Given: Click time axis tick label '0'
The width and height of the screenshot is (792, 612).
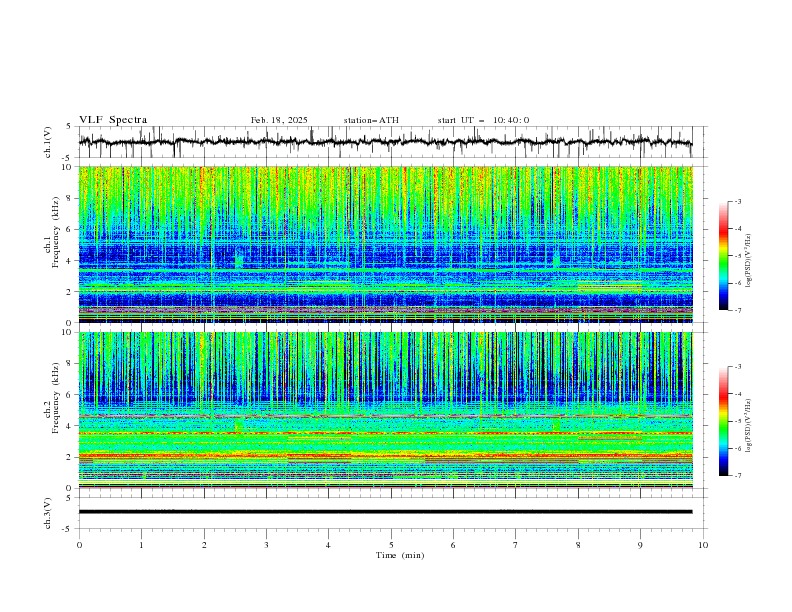Looking at the screenshot, I should click(79, 545).
